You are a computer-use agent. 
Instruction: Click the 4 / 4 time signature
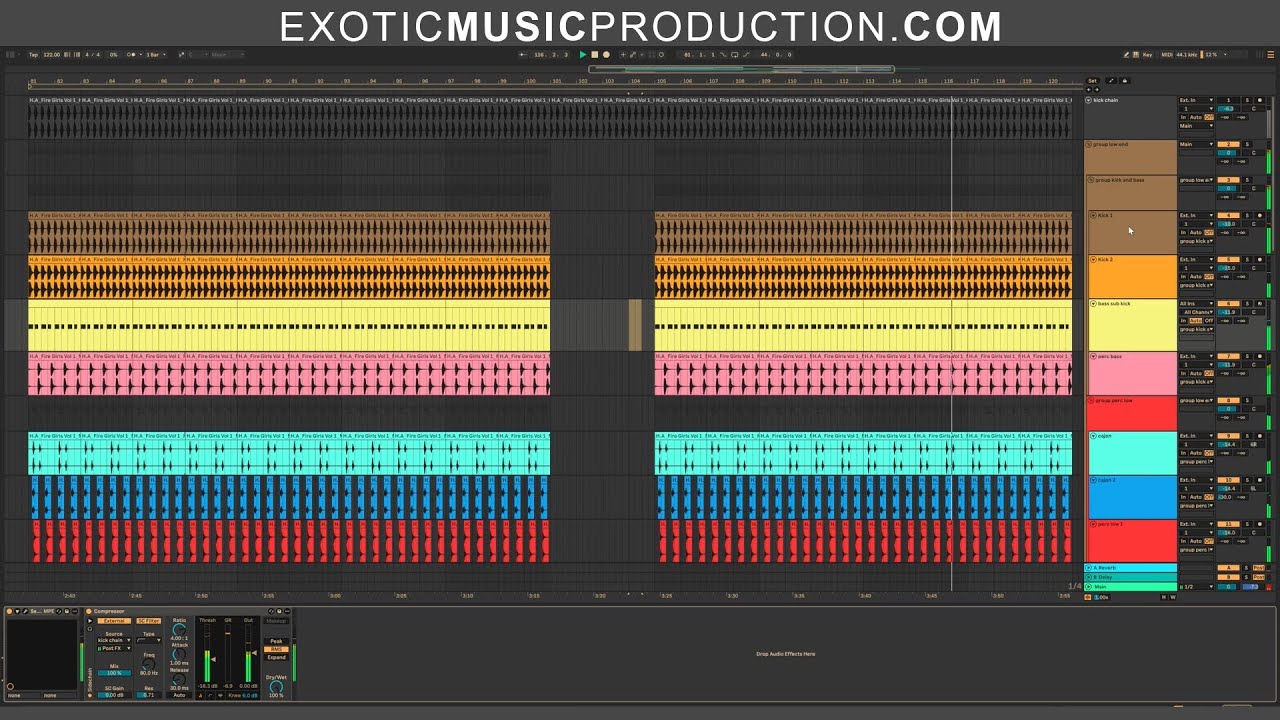(x=92, y=54)
